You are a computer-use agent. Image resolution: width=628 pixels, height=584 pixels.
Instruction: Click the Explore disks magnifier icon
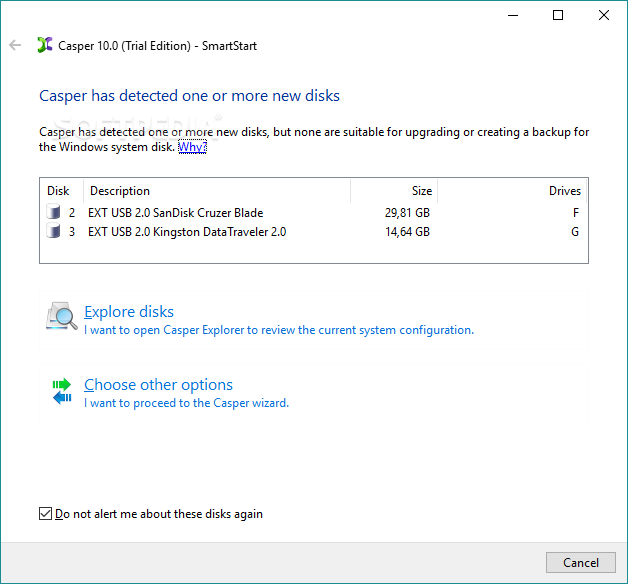tap(62, 316)
